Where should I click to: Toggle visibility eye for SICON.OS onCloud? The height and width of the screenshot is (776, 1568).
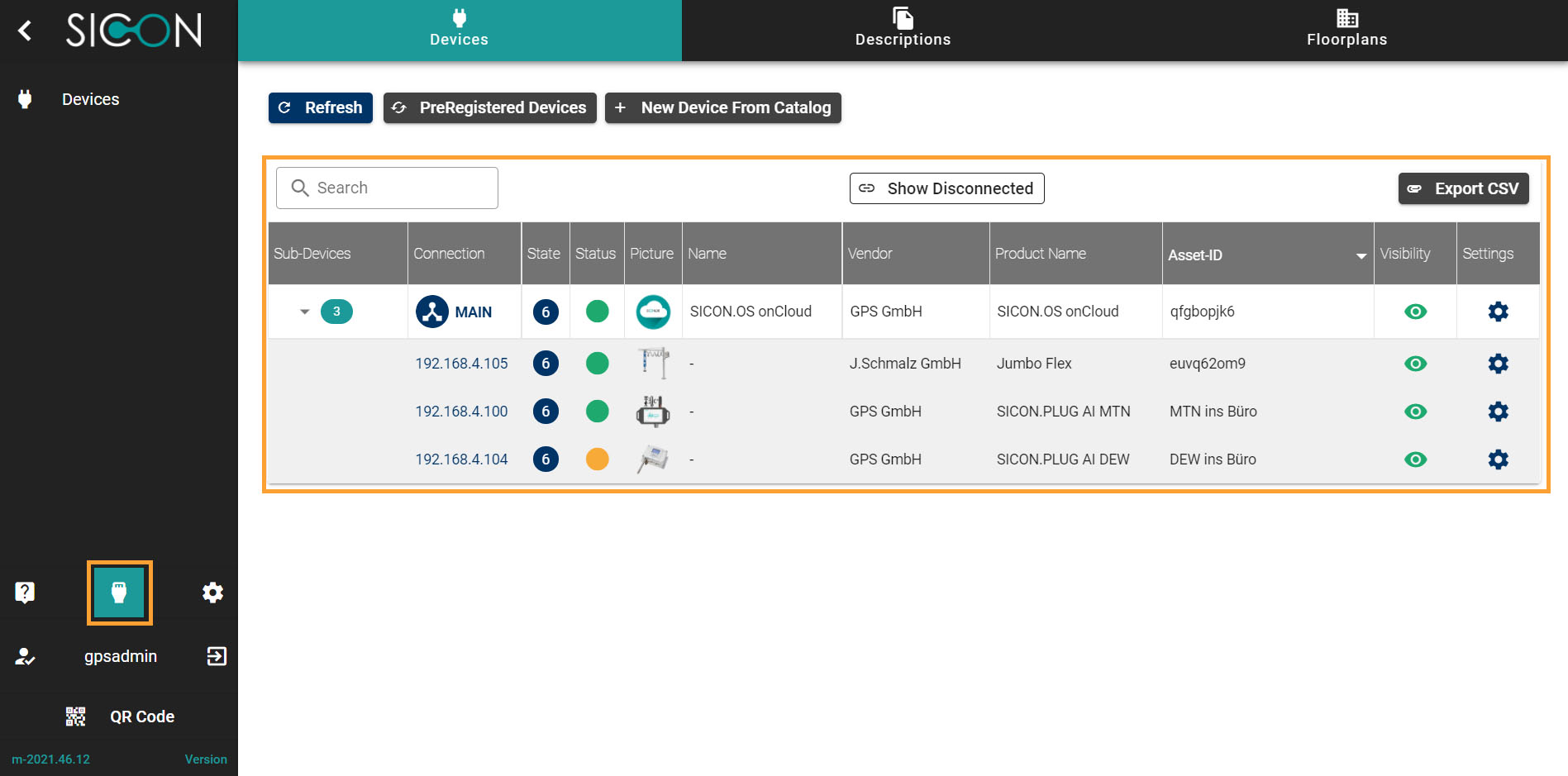1415,312
